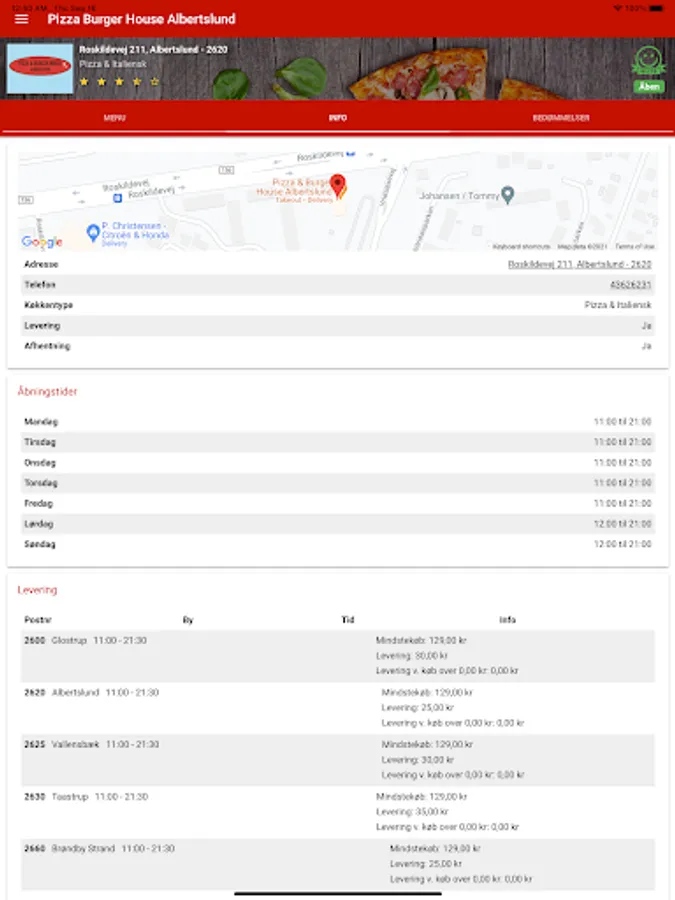Screen dimensions: 675x900
Task: Tap the Johansen / Tommy map marker
Action: [x=507, y=195]
